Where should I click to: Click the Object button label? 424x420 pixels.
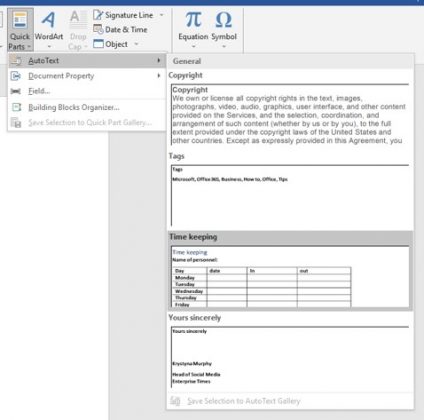(116, 44)
